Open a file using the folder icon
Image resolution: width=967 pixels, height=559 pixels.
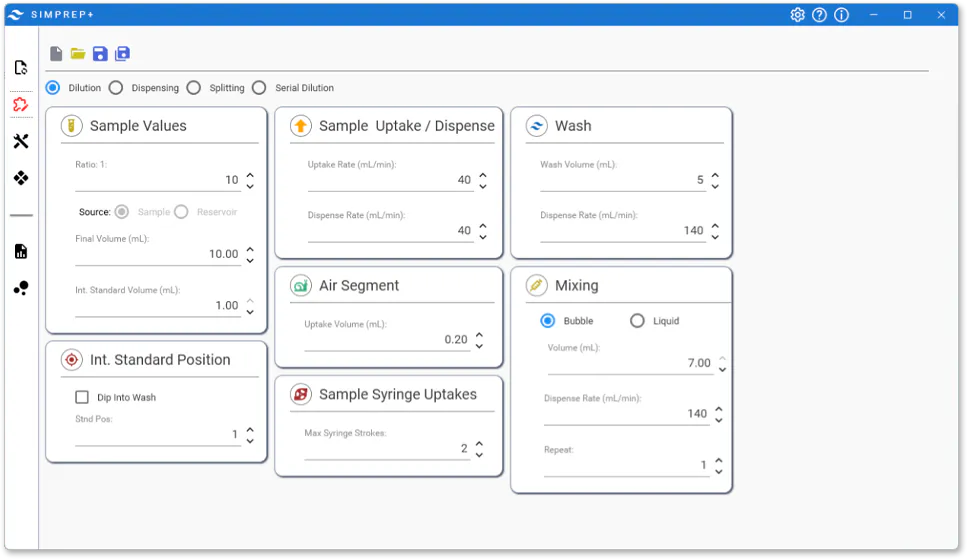point(78,54)
